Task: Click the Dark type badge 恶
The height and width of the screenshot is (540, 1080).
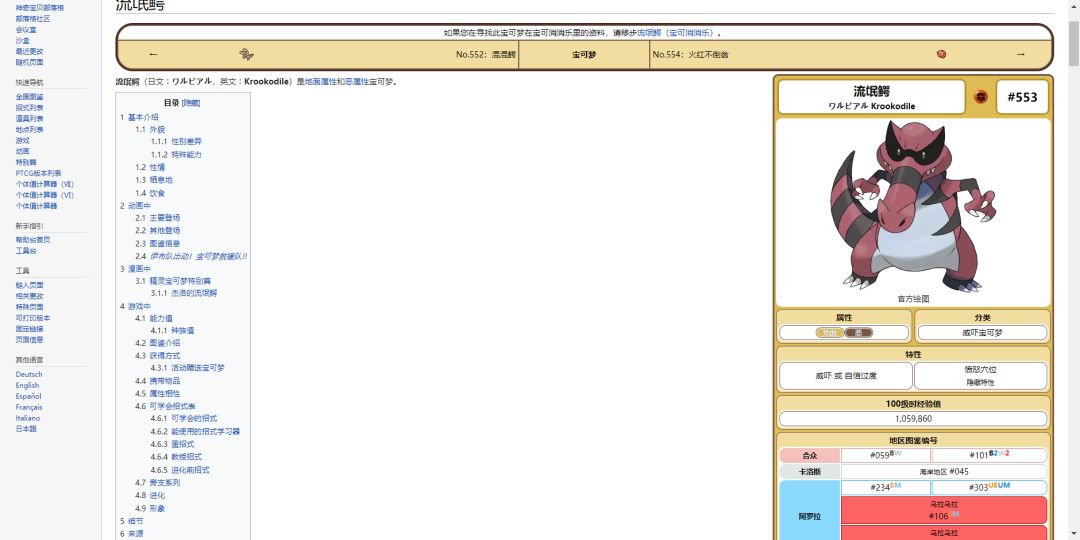Action: tap(859, 333)
